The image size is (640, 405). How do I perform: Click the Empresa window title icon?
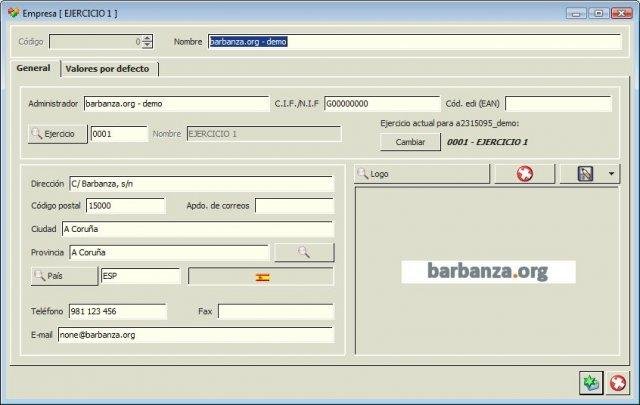(13, 13)
